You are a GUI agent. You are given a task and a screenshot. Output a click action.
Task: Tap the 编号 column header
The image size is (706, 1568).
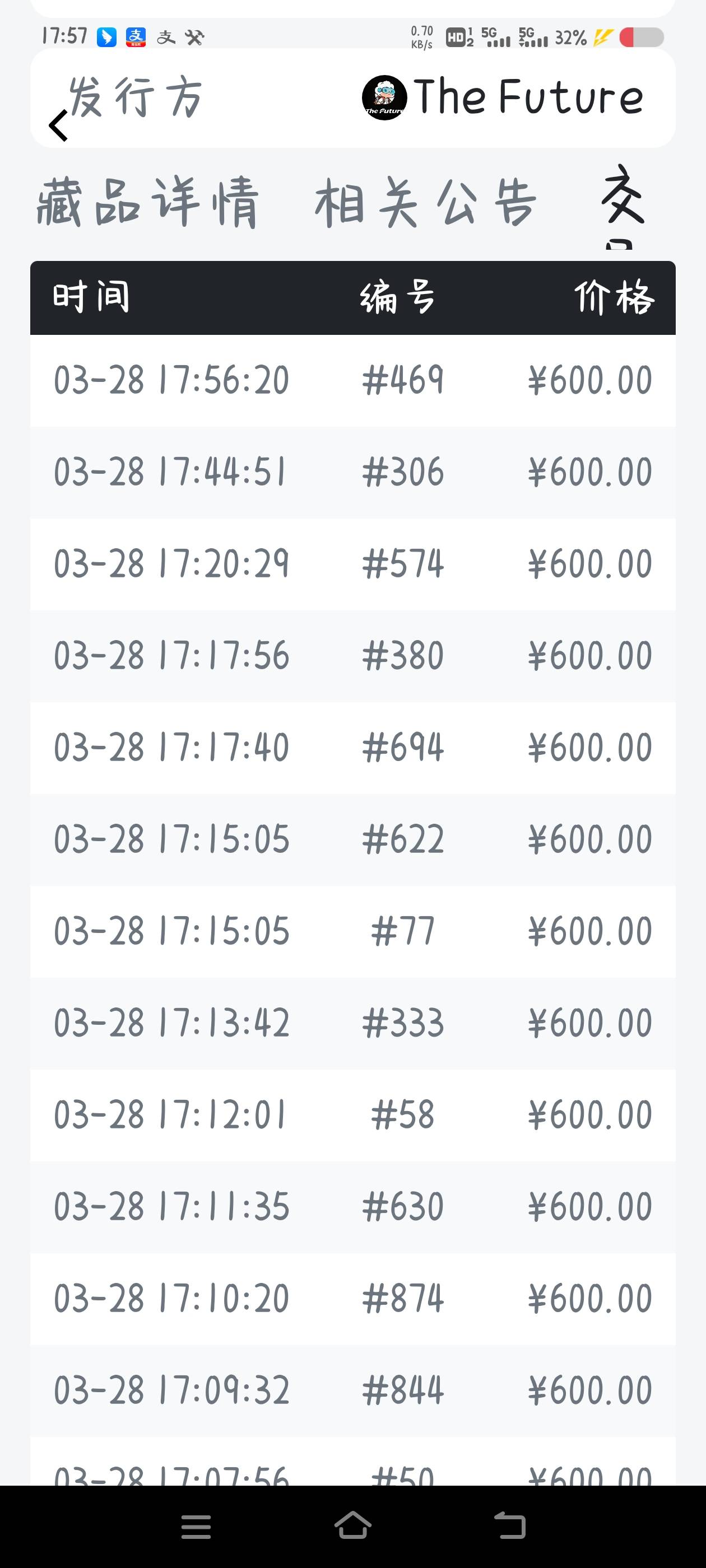coord(398,297)
